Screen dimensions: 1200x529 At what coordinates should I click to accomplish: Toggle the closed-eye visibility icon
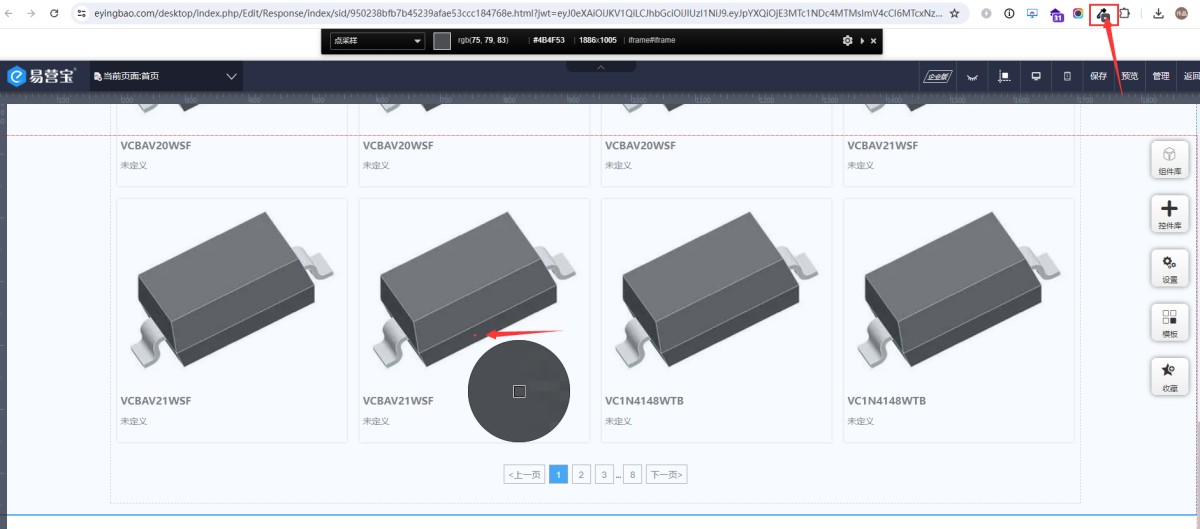point(971,76)
